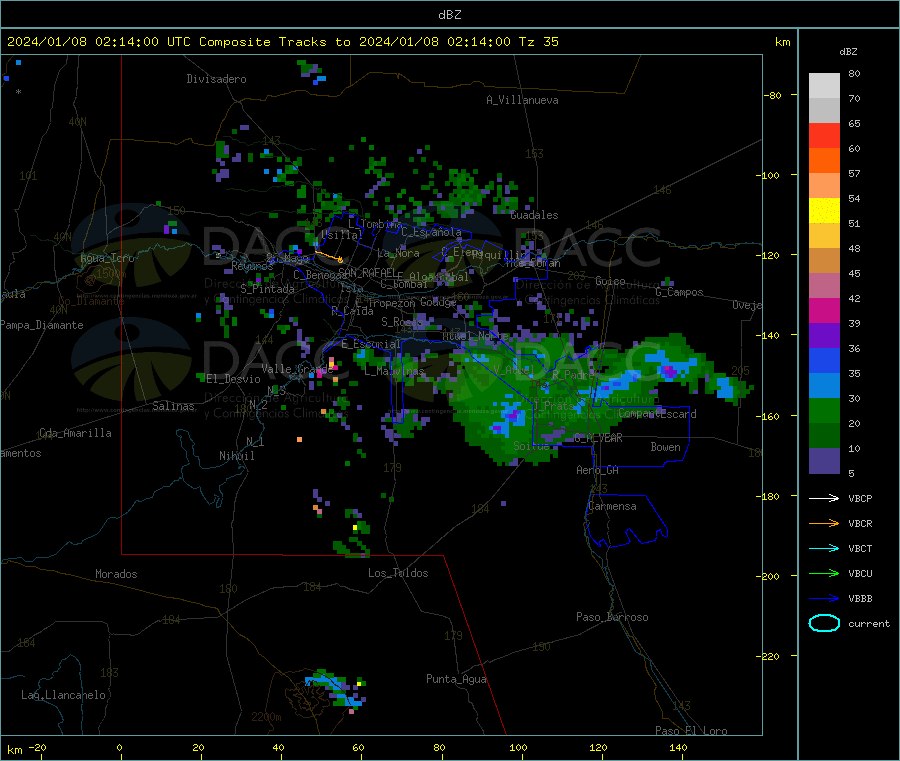This screenshot has width=900, height=761.
Task: Click the light blue 30 dBZ color swatch
Action: [824, 386]
